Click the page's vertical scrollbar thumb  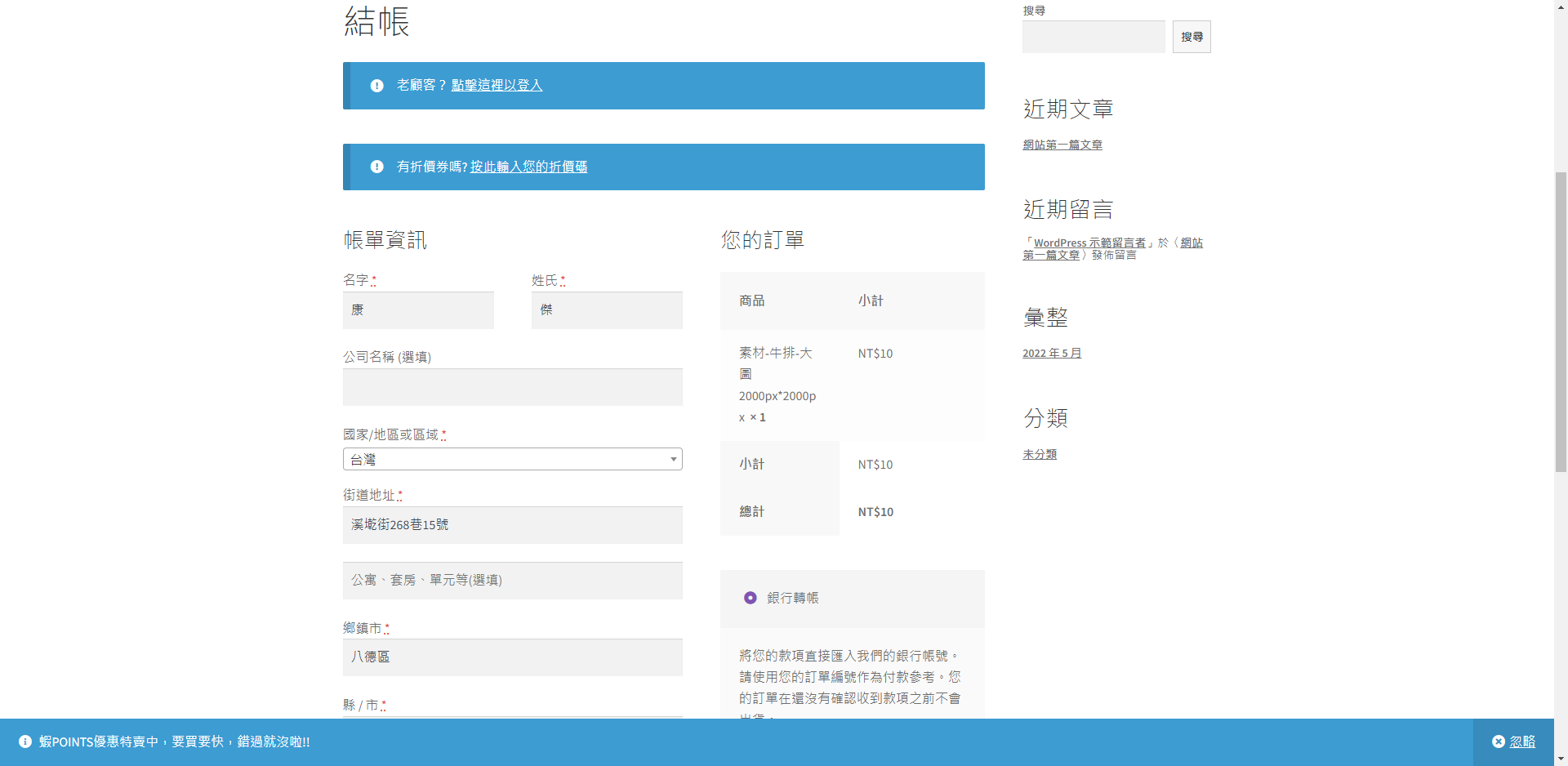click(1561, 322)
